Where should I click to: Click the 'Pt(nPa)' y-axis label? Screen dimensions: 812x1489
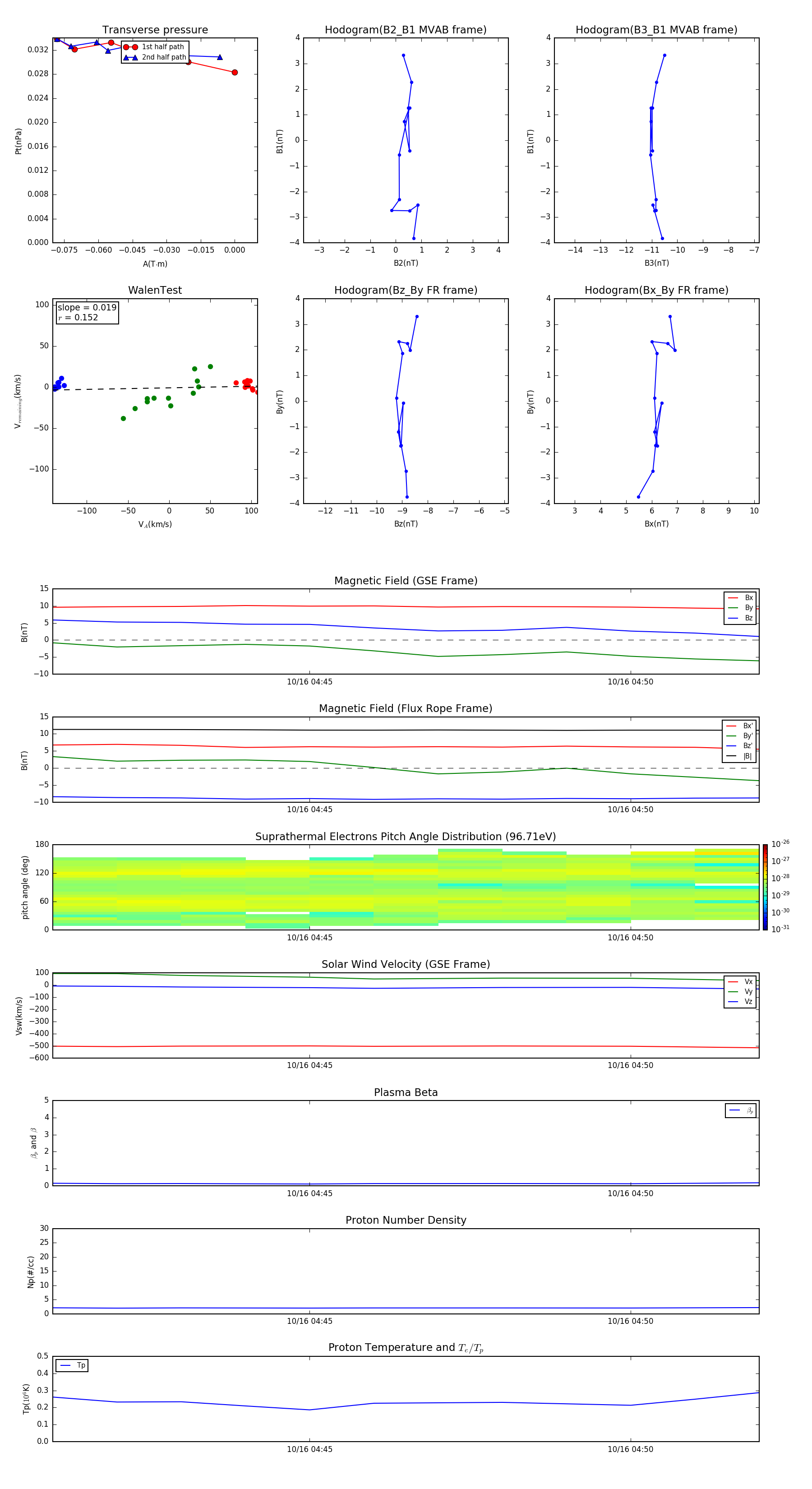coord(18,140)
